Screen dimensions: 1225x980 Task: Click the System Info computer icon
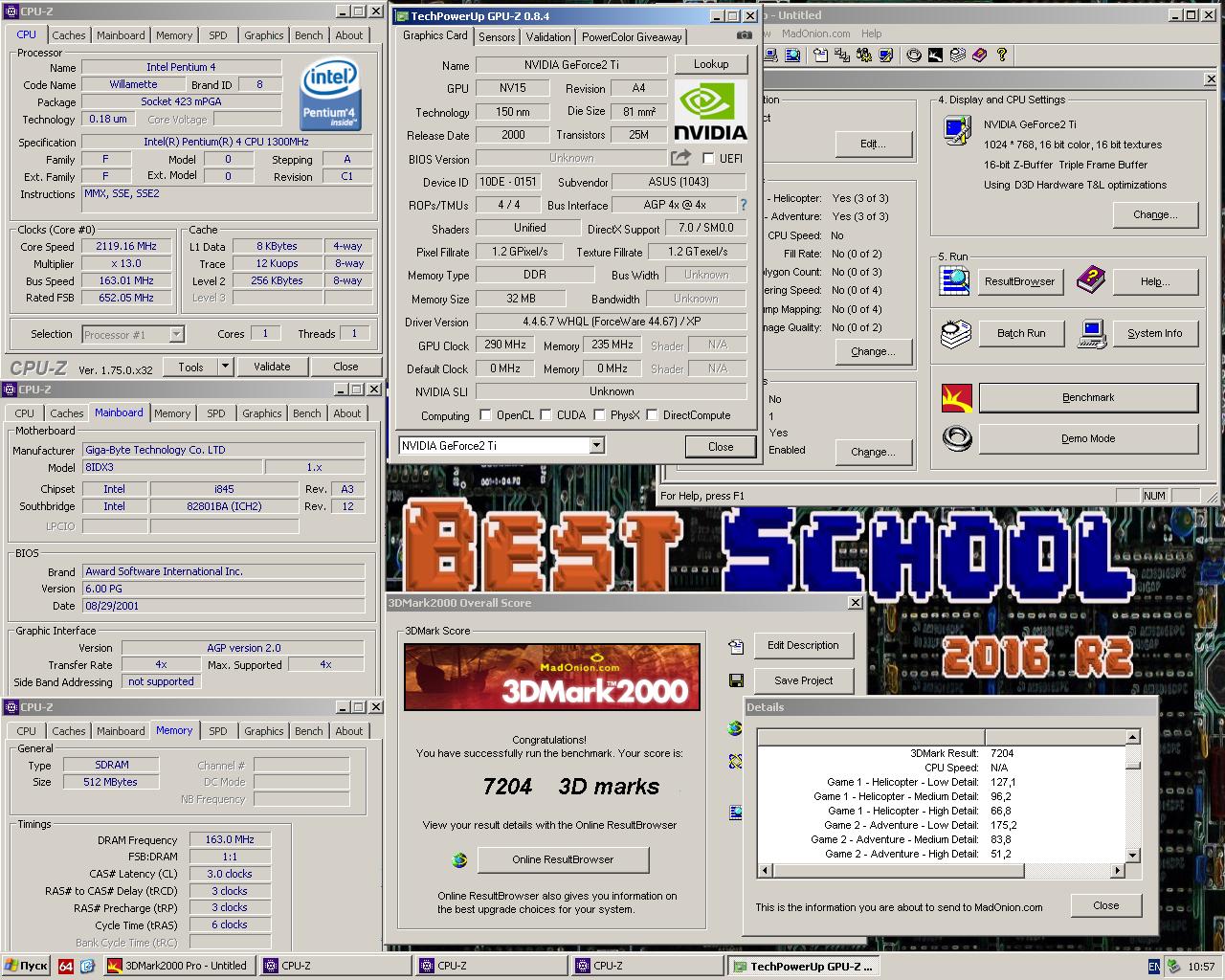(1091, 333)
